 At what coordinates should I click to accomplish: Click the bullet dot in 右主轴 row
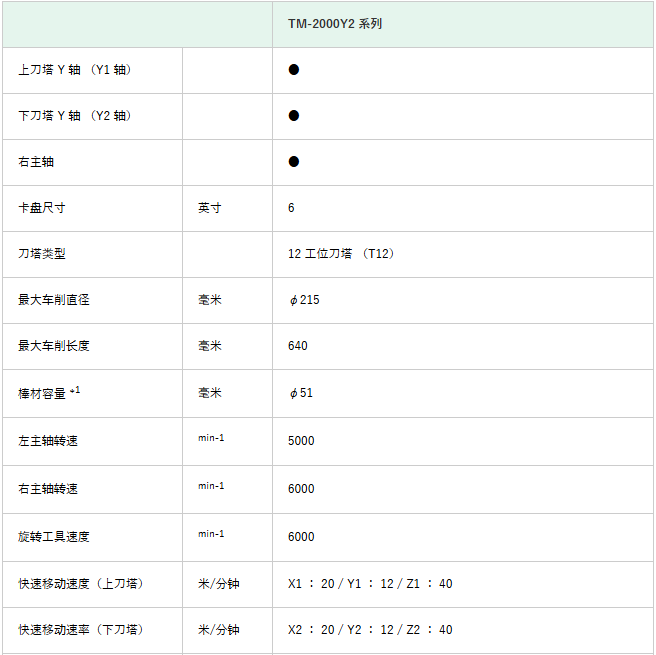point(294,162)
